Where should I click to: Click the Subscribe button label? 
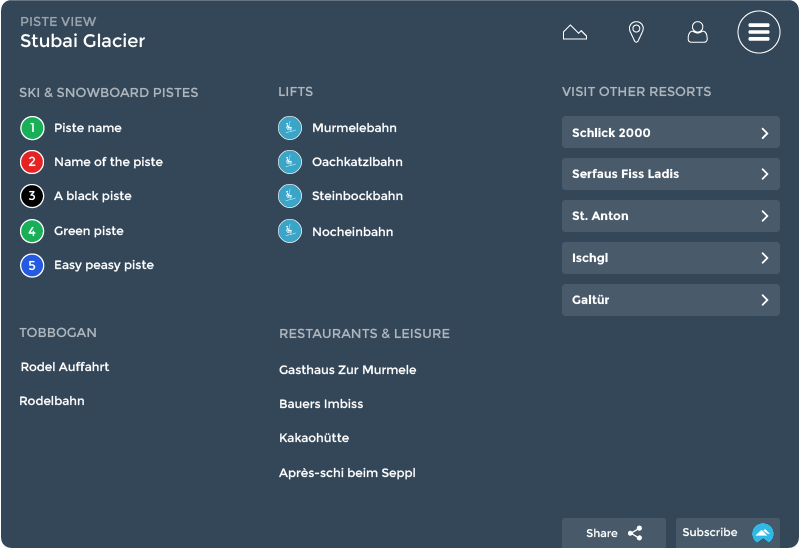click(x=710, y=532)
